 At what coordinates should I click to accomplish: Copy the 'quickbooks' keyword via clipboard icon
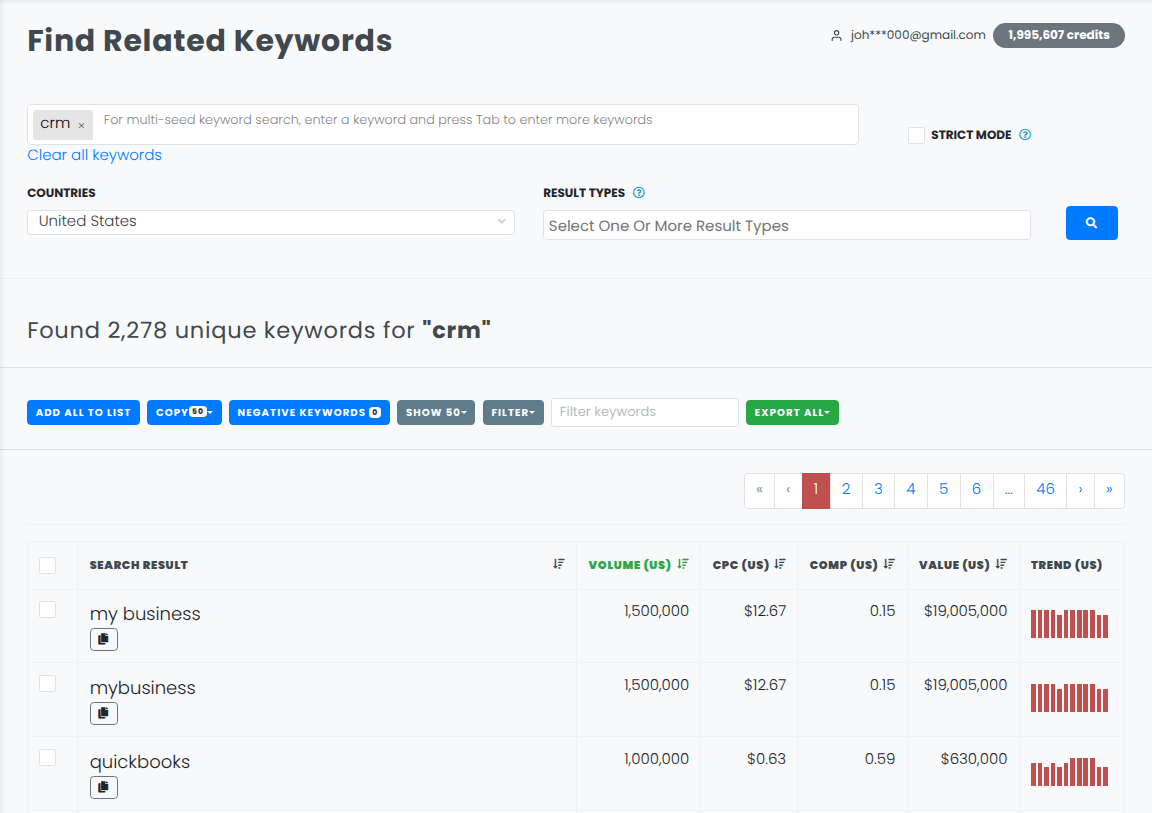(103, 787)
